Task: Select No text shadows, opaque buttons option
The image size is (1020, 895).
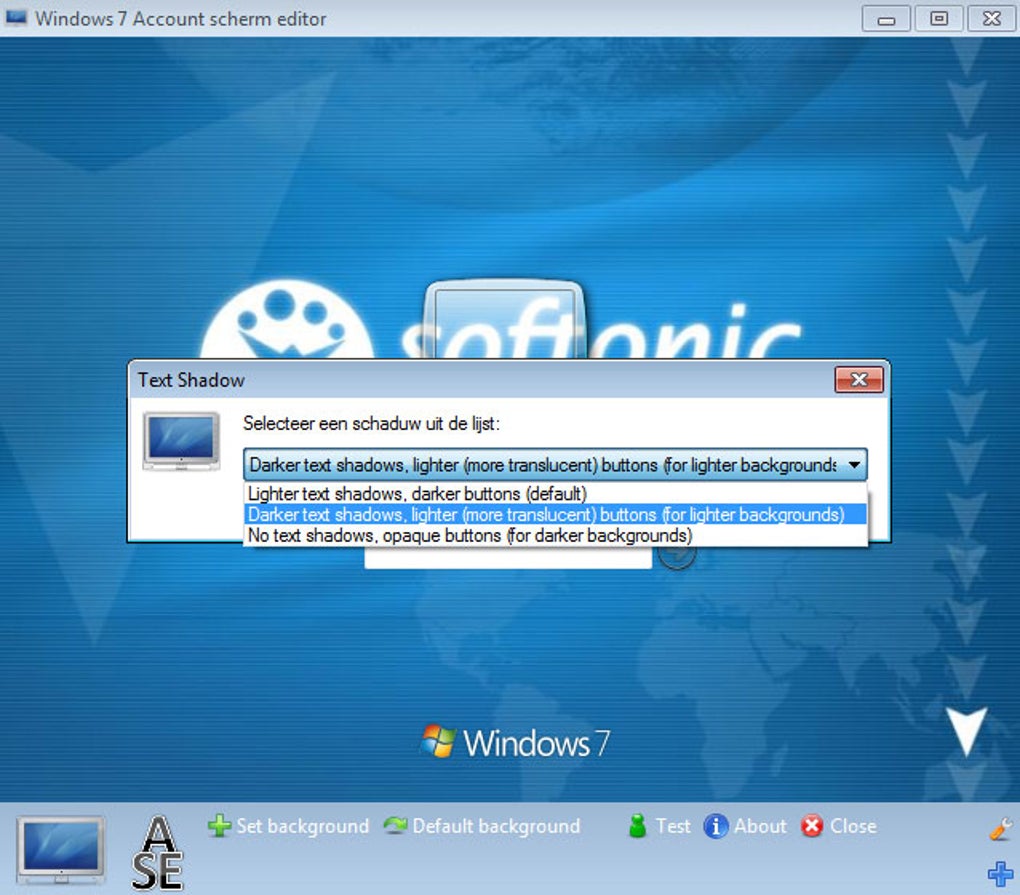Action: 556,535
